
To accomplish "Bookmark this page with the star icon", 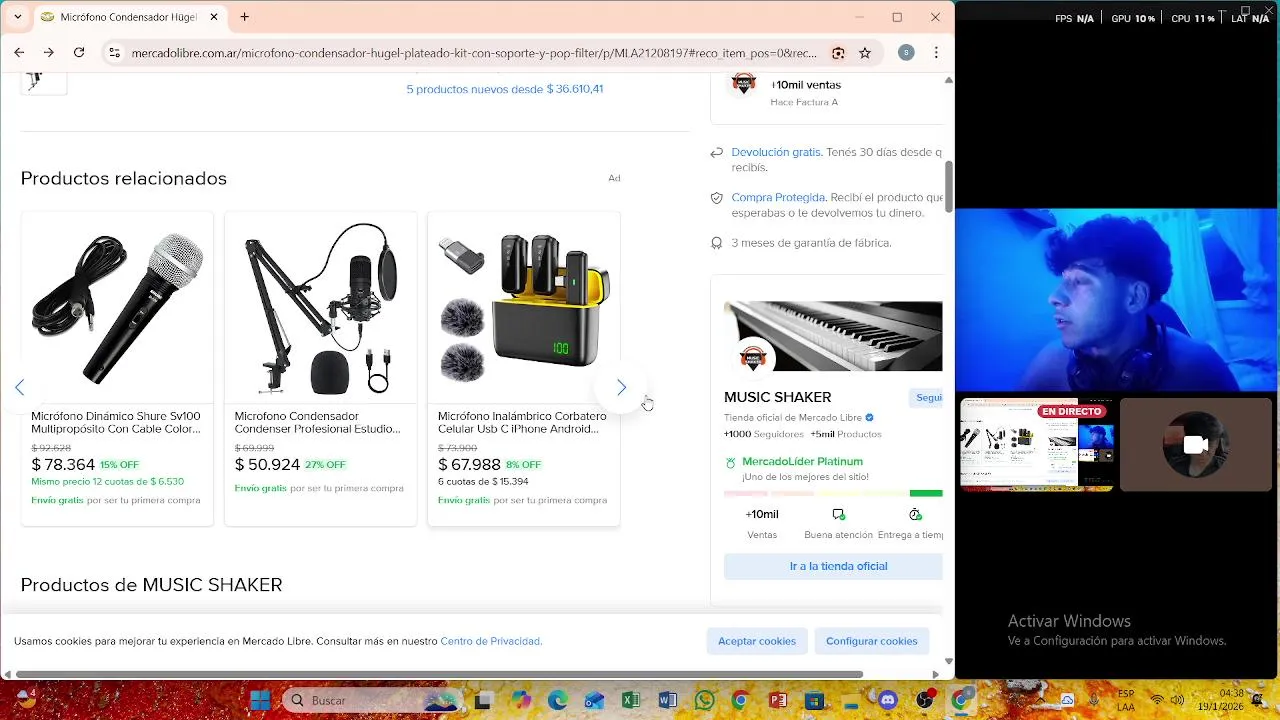I will pyautogui.click(x=865, y=53).
